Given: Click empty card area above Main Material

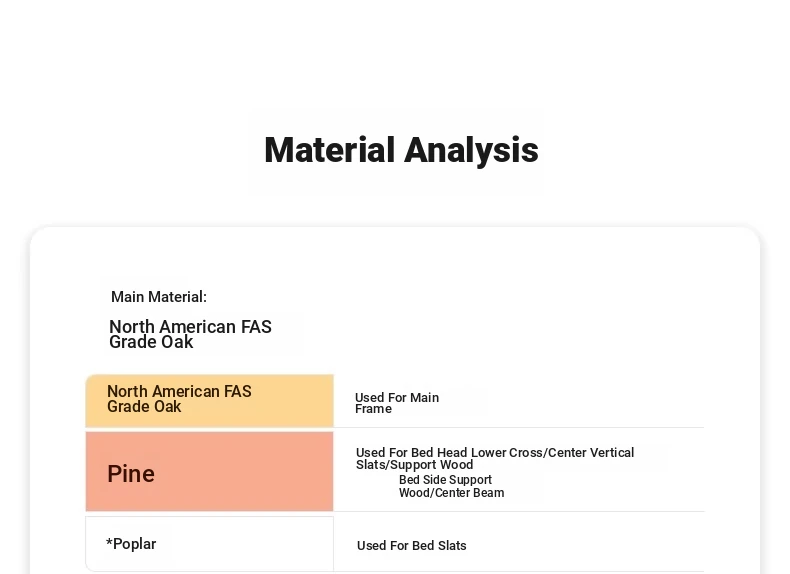Looking at the screenshot, I should tap(395, 257).
